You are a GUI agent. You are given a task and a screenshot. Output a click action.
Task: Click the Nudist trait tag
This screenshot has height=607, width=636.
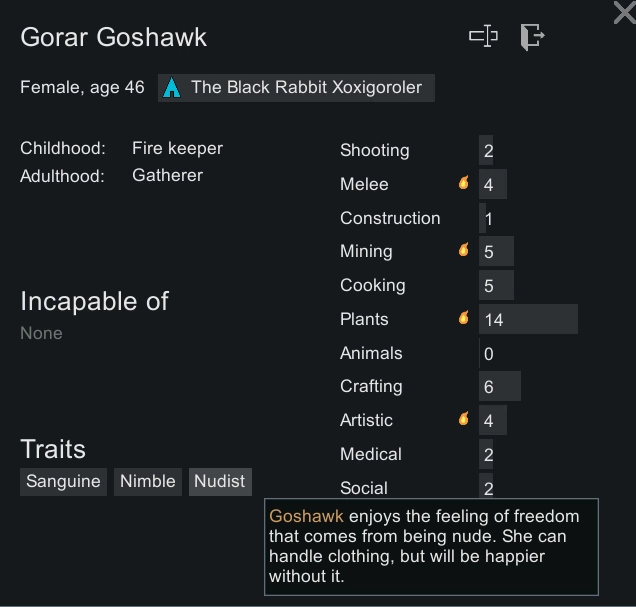pyautogui.click(x=219, y=481)
